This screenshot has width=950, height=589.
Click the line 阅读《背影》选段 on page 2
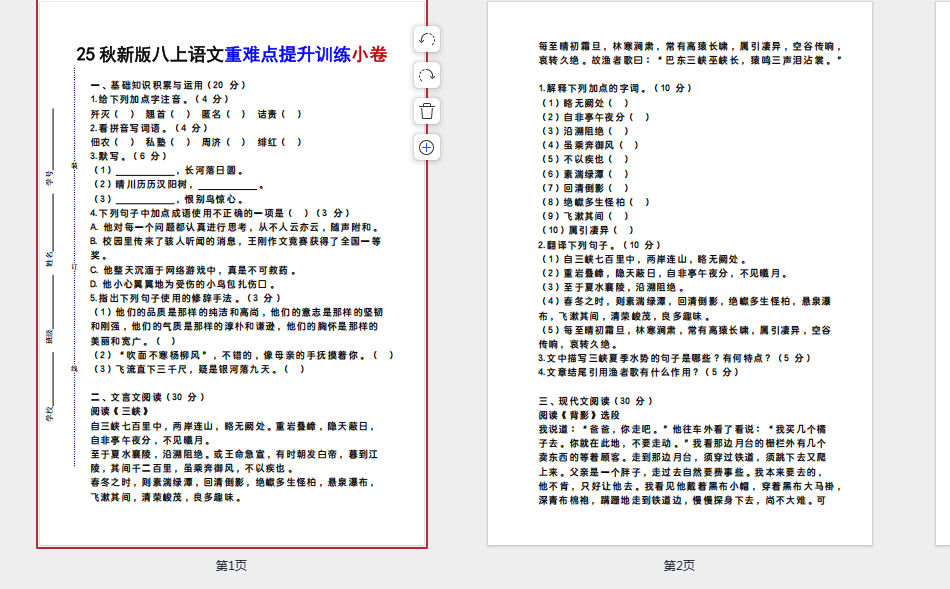579,415
